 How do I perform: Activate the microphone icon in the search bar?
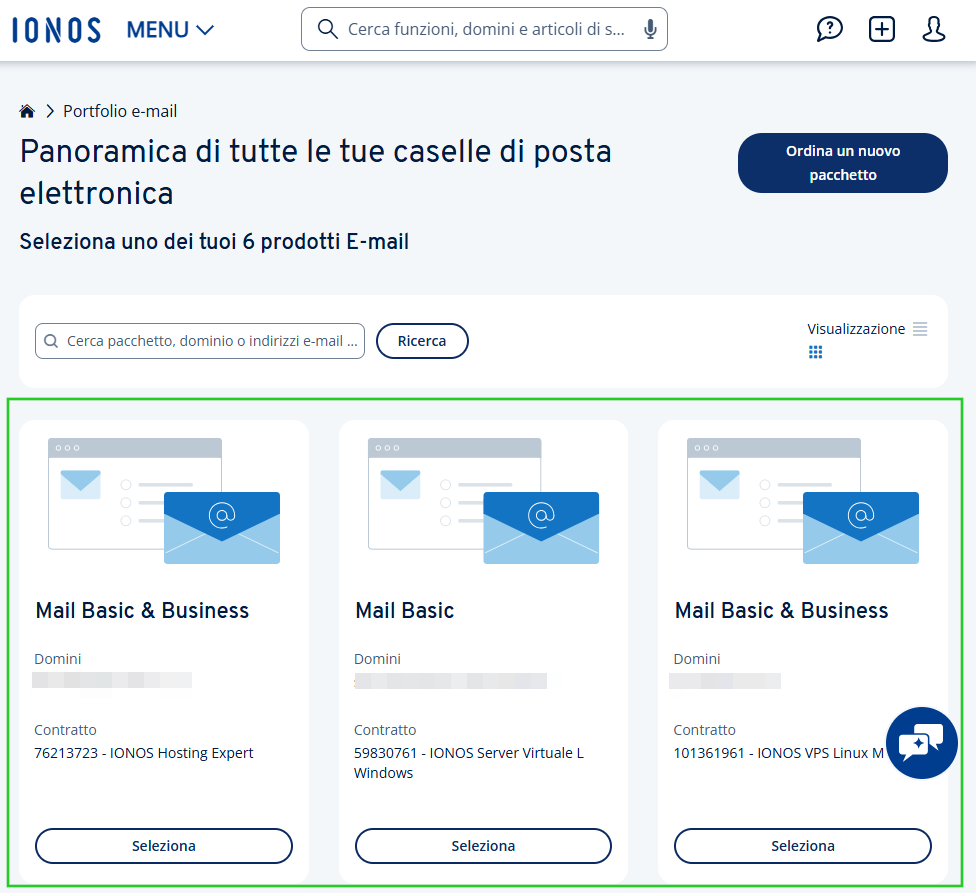(650, 29)
